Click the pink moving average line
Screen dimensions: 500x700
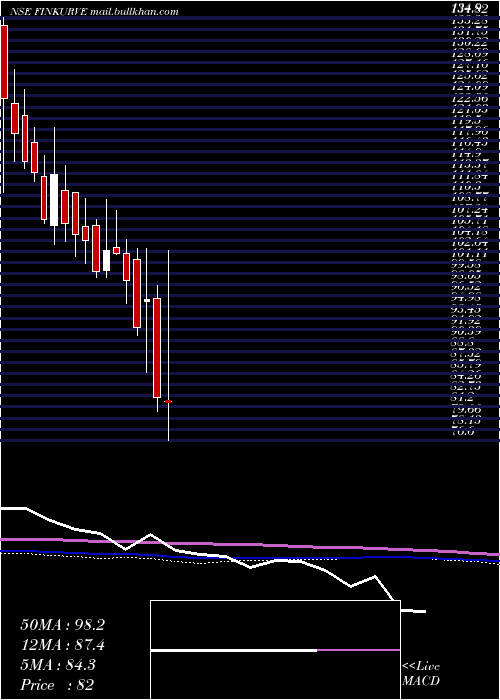click(250, 545)
